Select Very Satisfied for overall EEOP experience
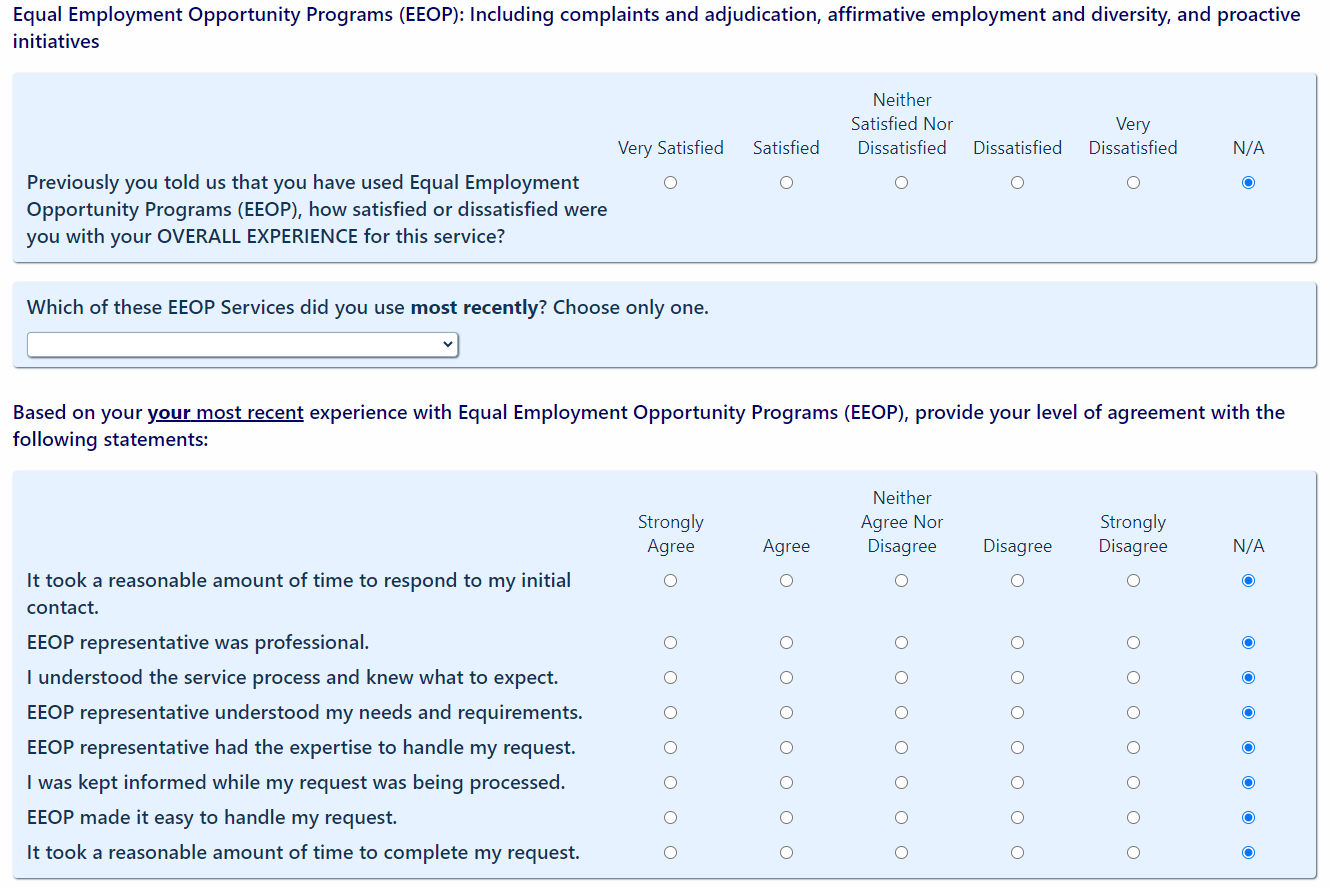 670,183
